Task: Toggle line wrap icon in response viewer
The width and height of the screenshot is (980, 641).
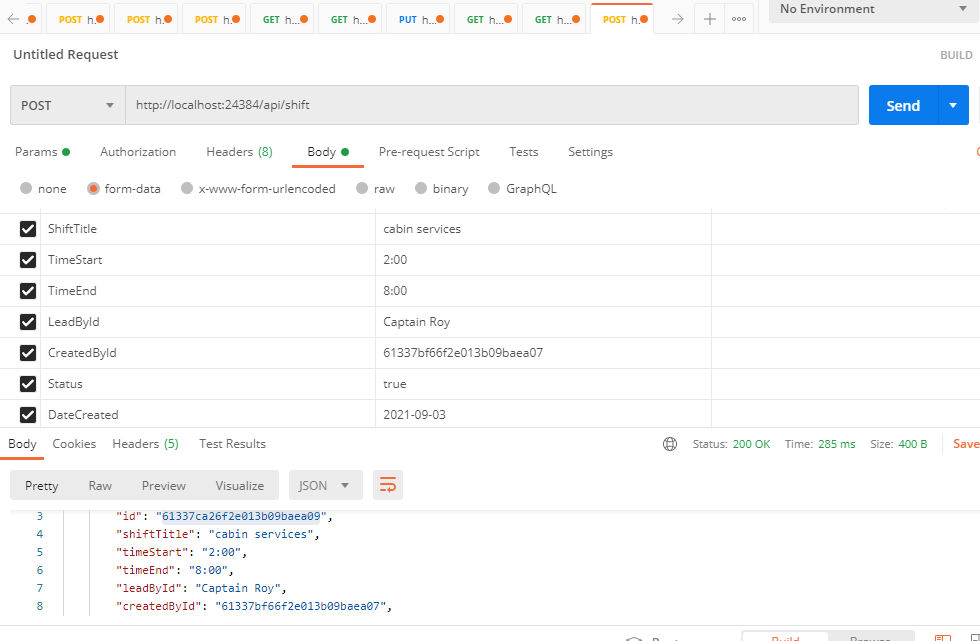Action: coord(388,485)
